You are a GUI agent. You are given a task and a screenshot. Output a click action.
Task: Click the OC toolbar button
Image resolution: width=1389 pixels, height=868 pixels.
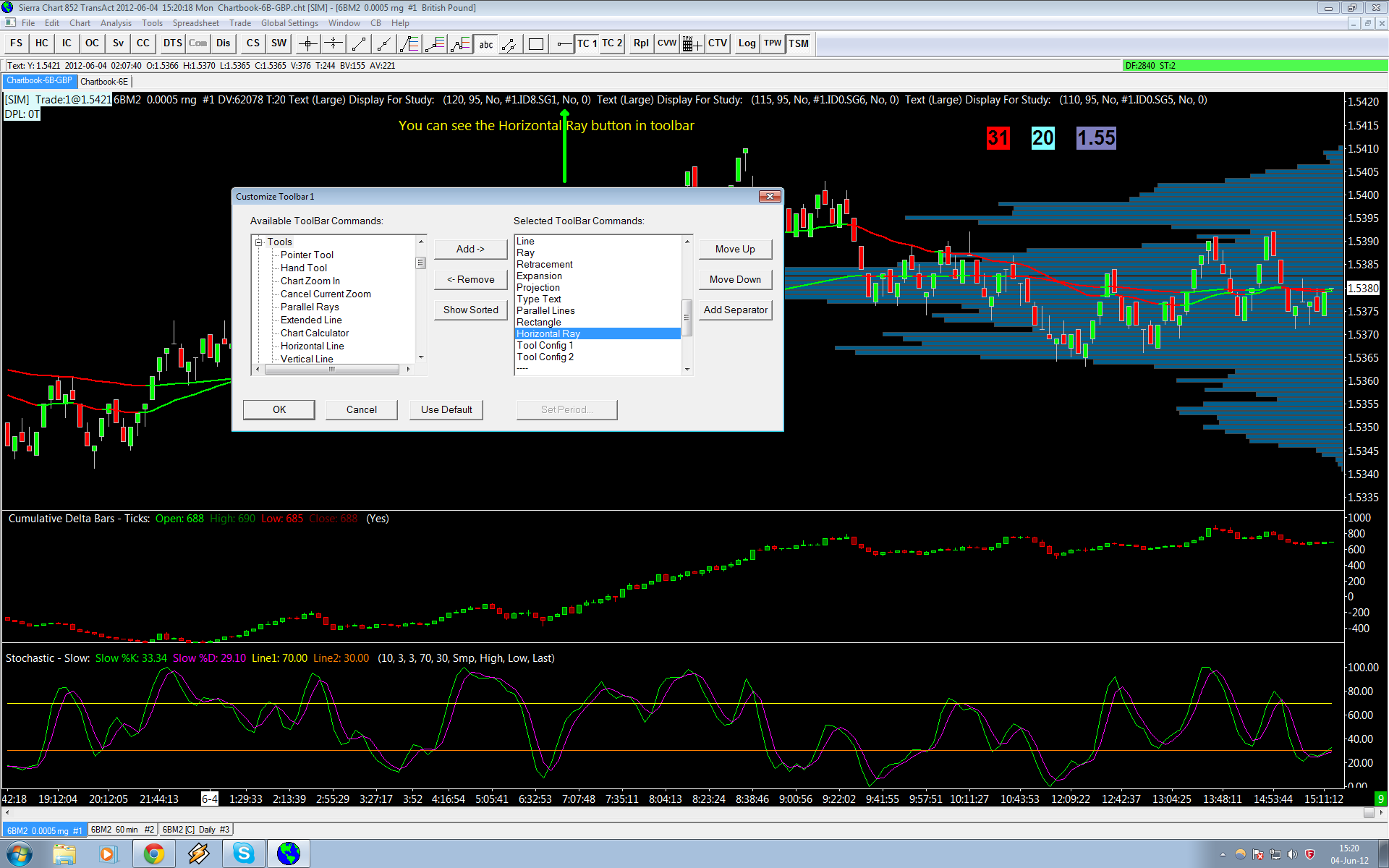[92, 43]
